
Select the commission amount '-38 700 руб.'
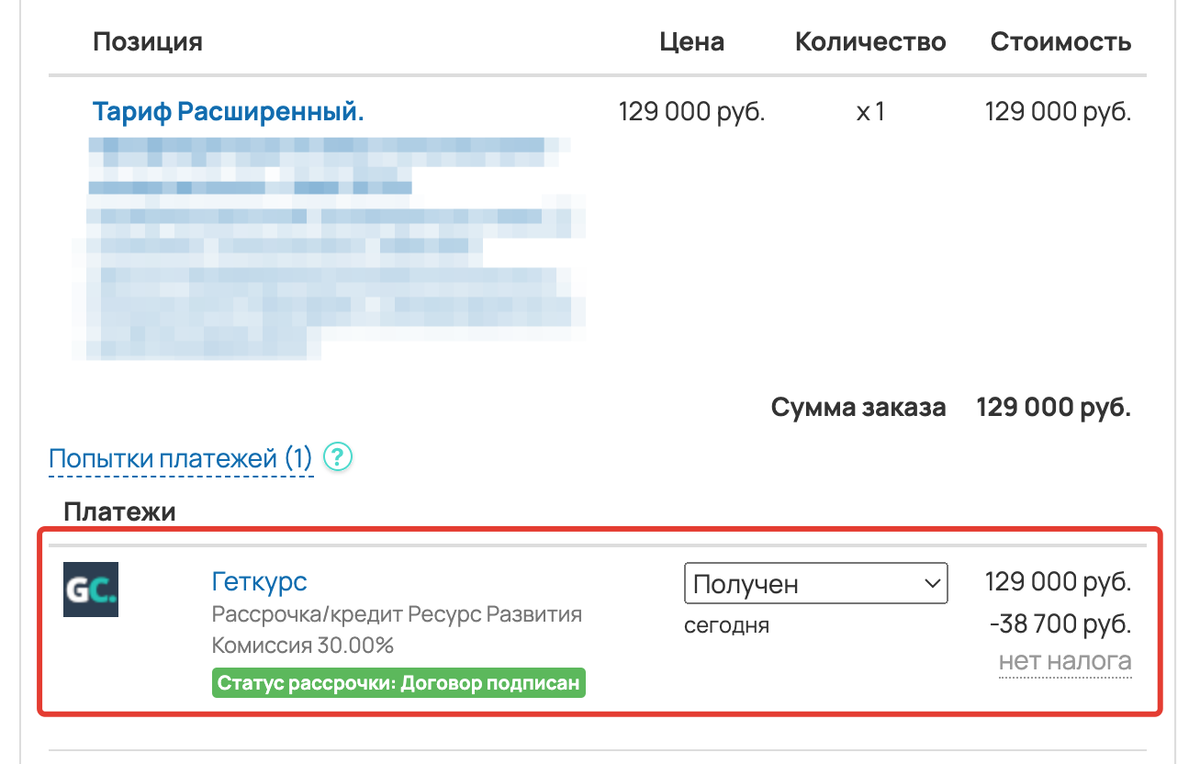(x=1060, y=625)
